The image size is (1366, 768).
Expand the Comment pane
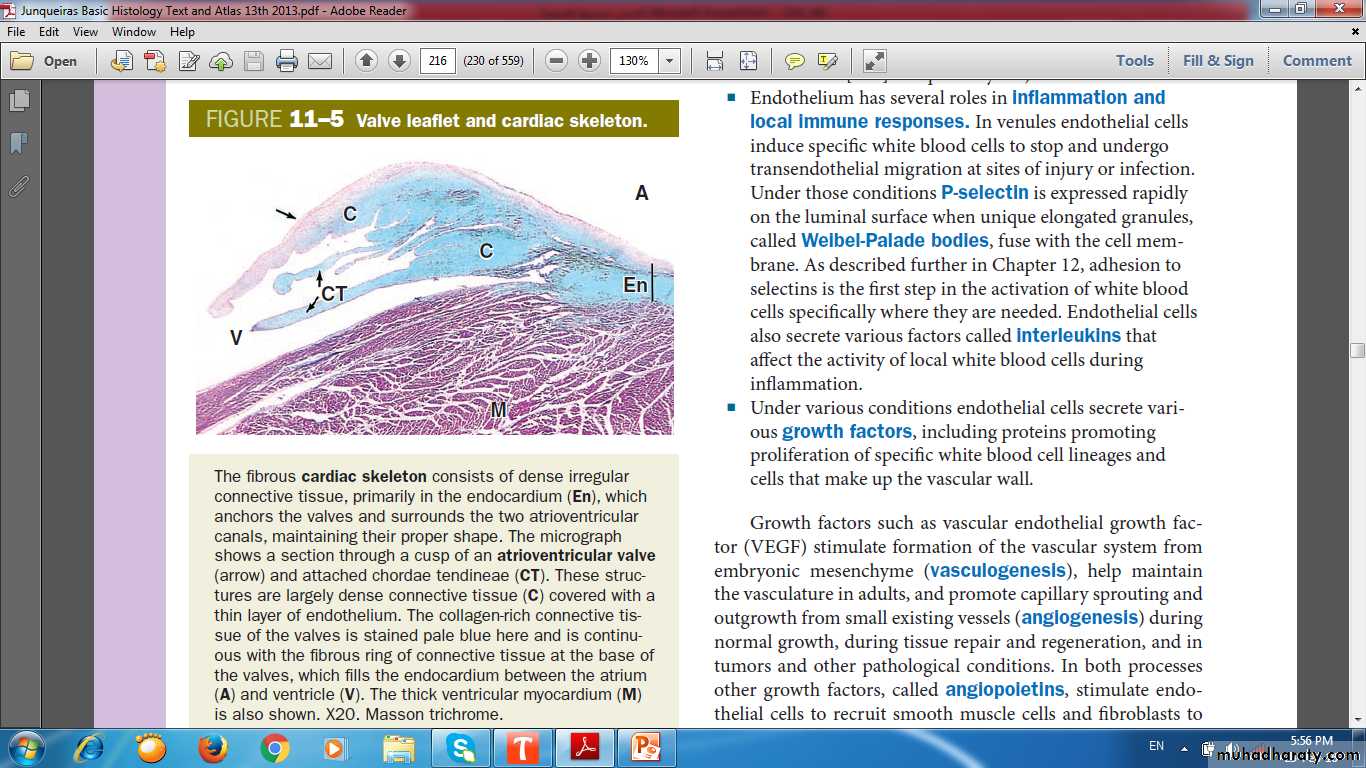(x=1317, y=61)
